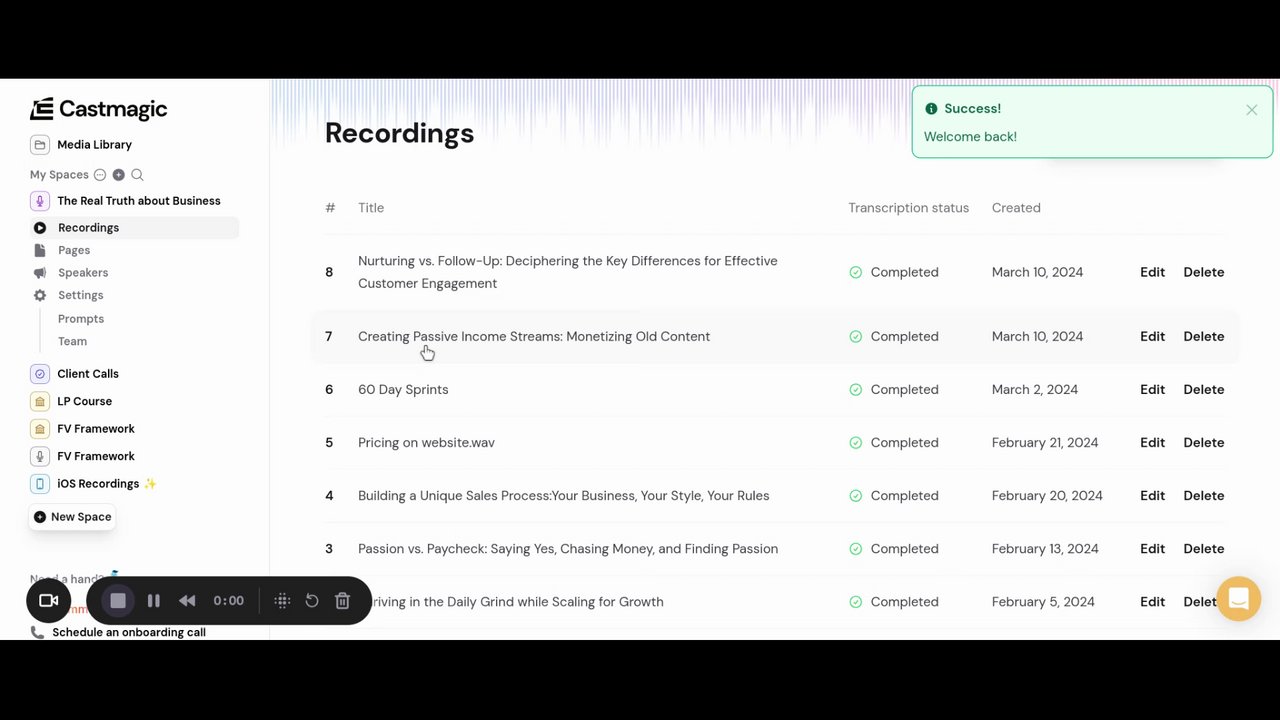Go to Recordings in the sidebar
1280x720 pixels.
click(x=88, y=228)
